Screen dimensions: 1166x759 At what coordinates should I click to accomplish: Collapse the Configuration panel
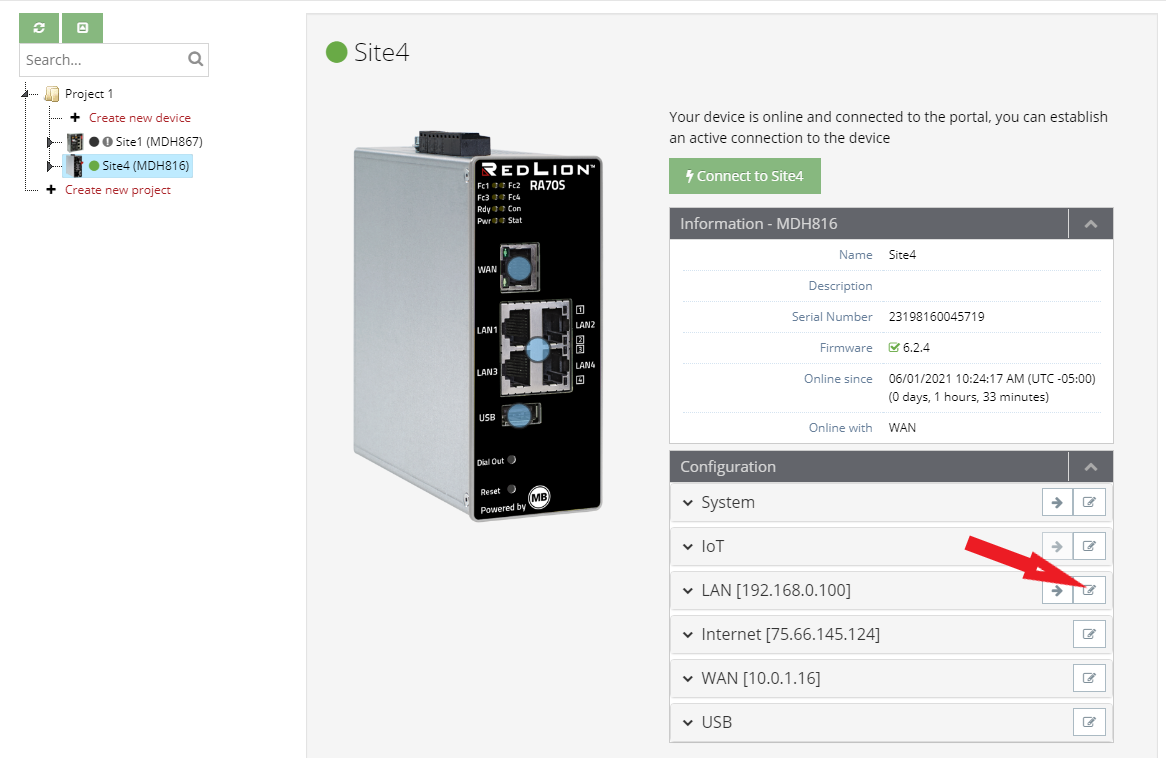1090,467
